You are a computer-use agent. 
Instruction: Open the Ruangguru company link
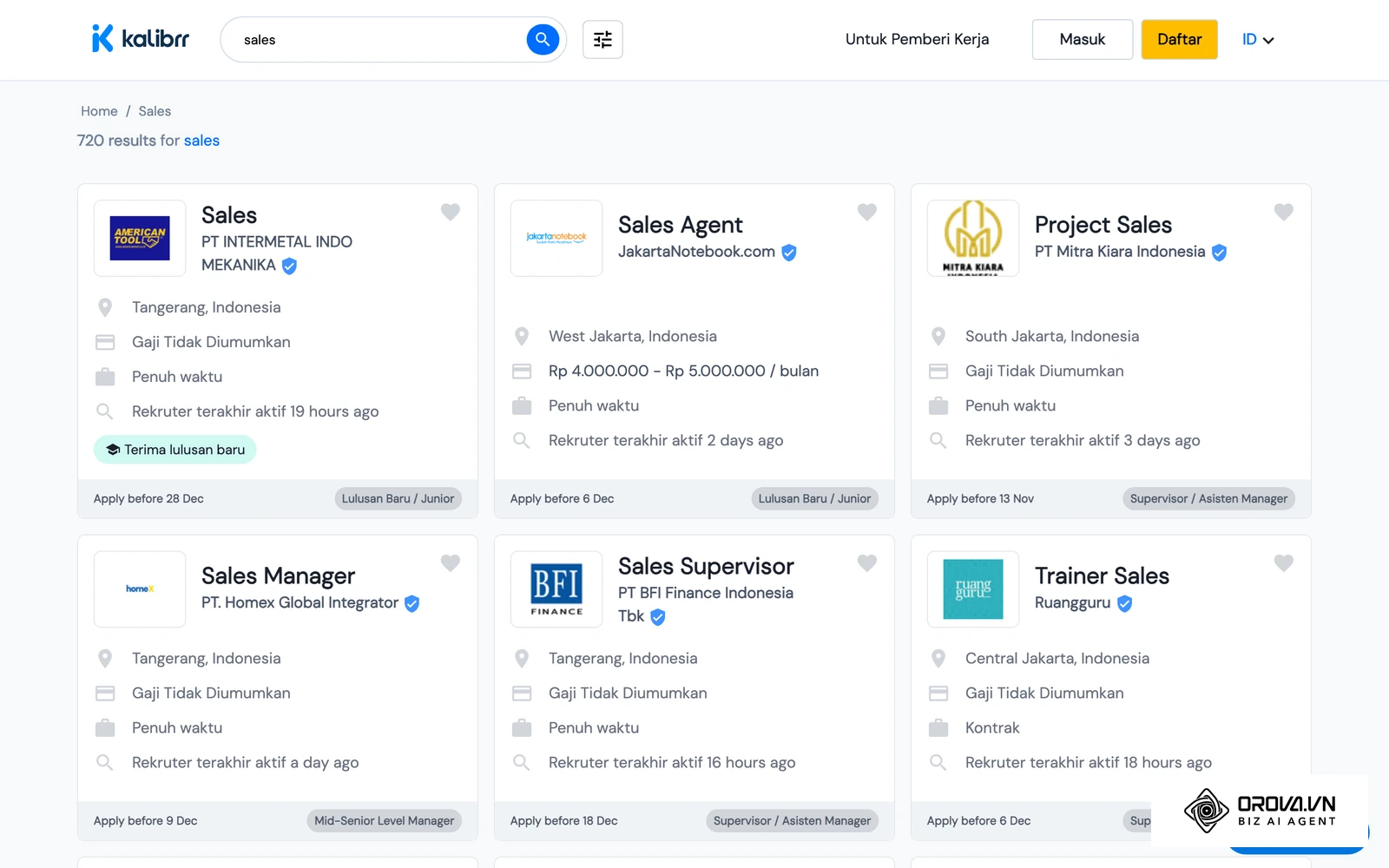[1072, 602]
